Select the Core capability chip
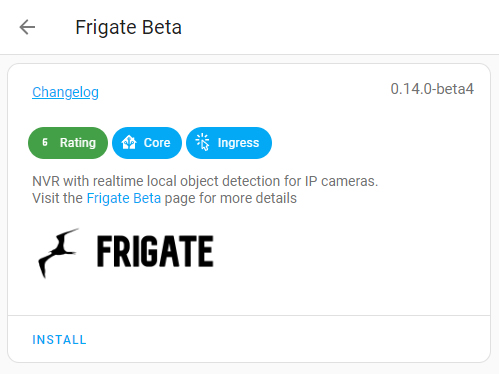 [147, 143]
